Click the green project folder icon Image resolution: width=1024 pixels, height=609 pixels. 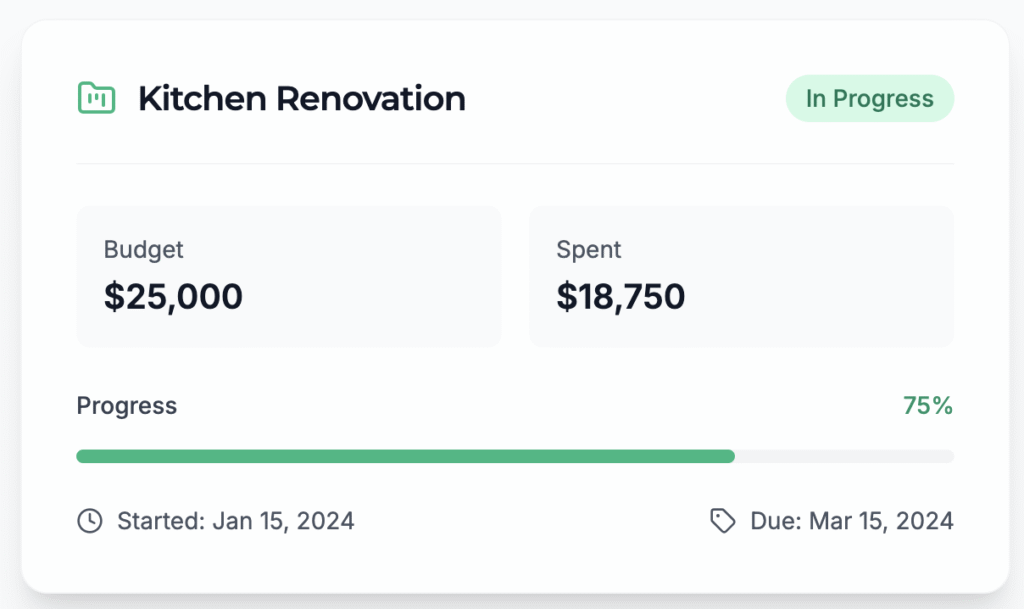tap(97, 98)
